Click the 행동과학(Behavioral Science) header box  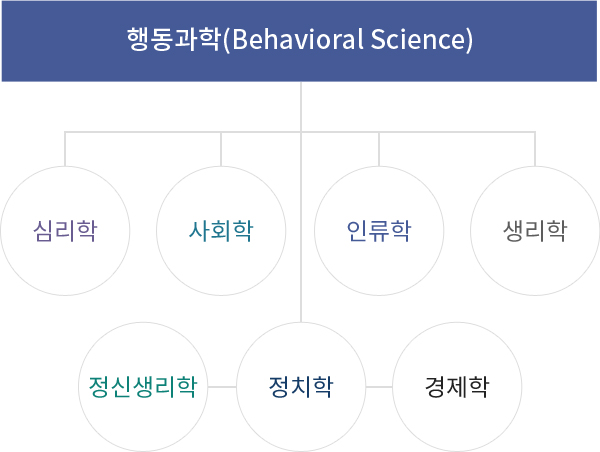[299, 41]
